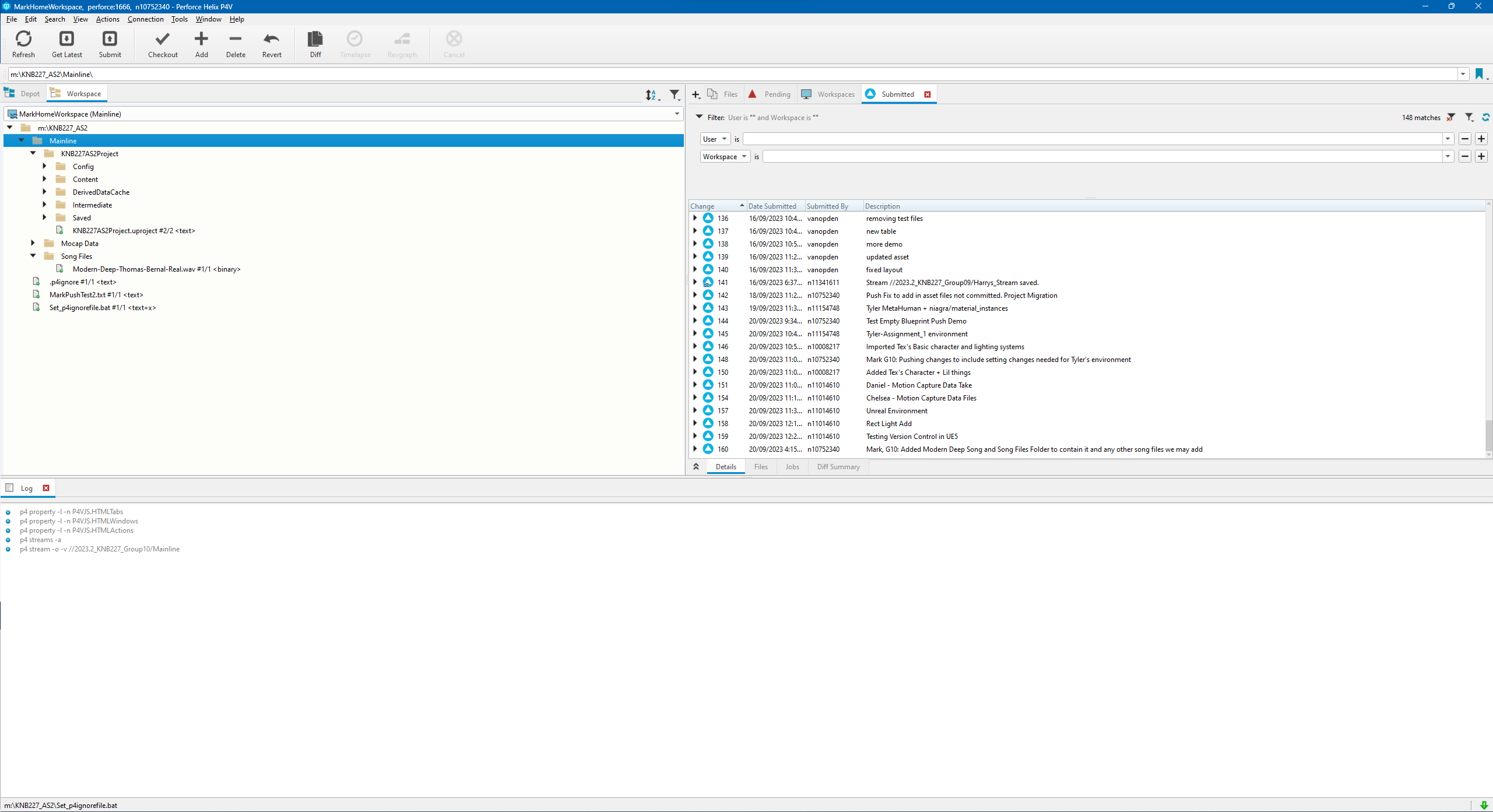Clear the filter with red-x funnel icon
Image resolution: width=1493 pixels, height=812 pixels.
point(1451,118)
